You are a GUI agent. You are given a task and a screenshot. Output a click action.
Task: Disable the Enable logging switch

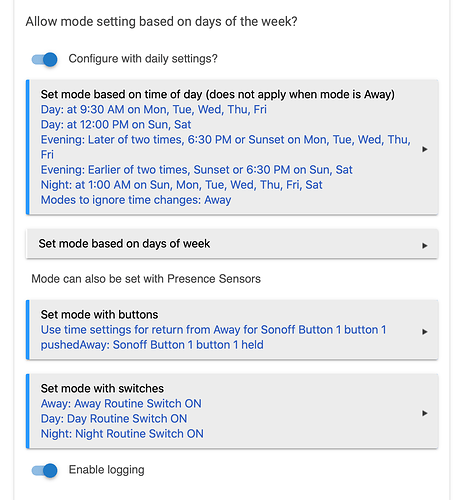44,470
